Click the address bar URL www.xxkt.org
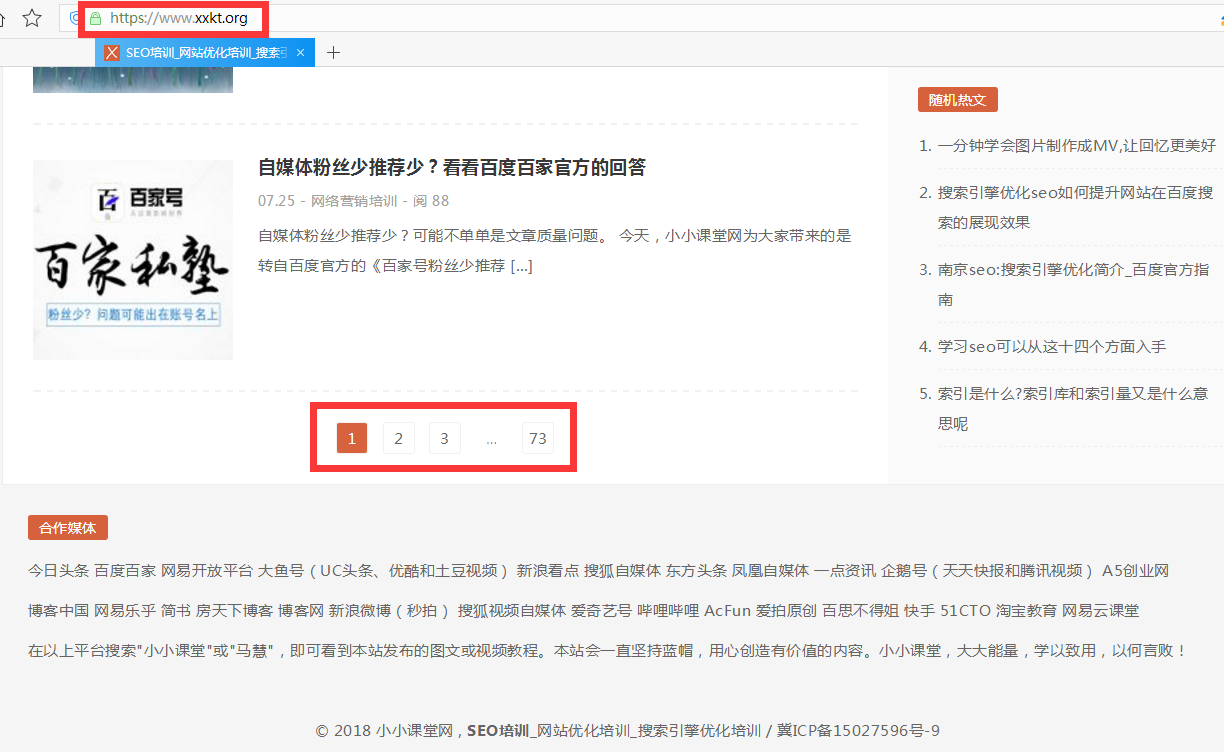Image resolution: width=1224 pixels, height=752 pixels. coord(179,18)
